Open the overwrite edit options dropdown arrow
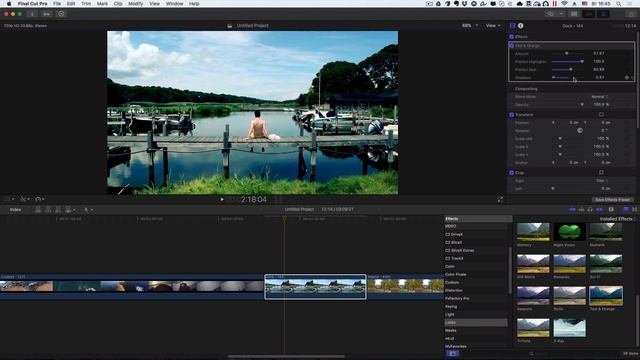Image resolution: width=640 pixels, height=360 pixels. pos(74,210)
